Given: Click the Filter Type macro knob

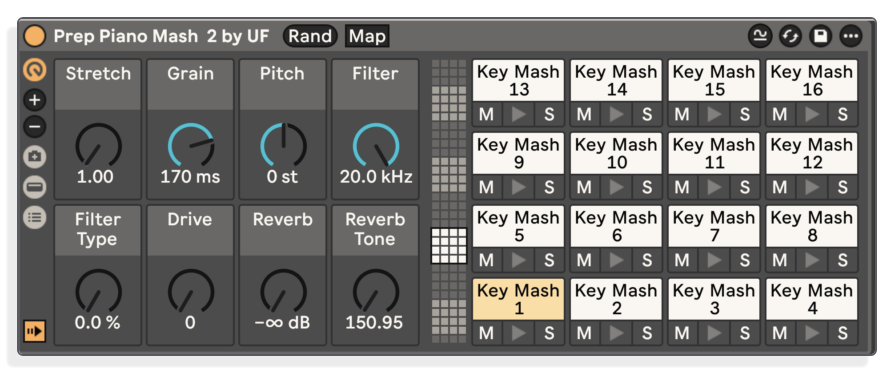Looking at the screenshot, I should tap(98, 291).
